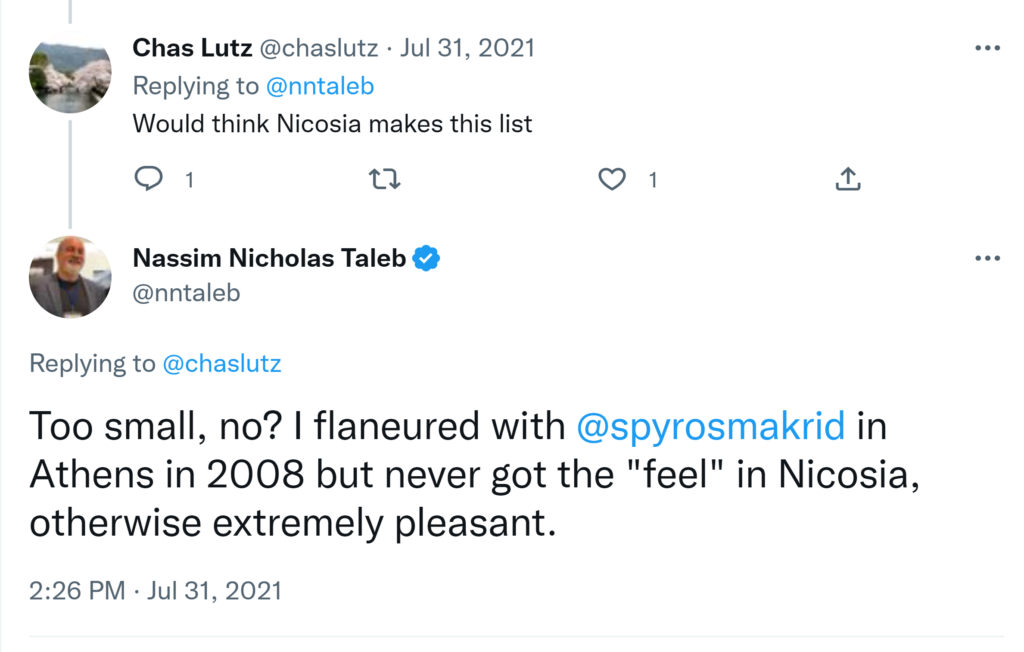Click the share icon under Chas Lutz's tweet
Screen dimensions: 1024x652
coord(847,180)
